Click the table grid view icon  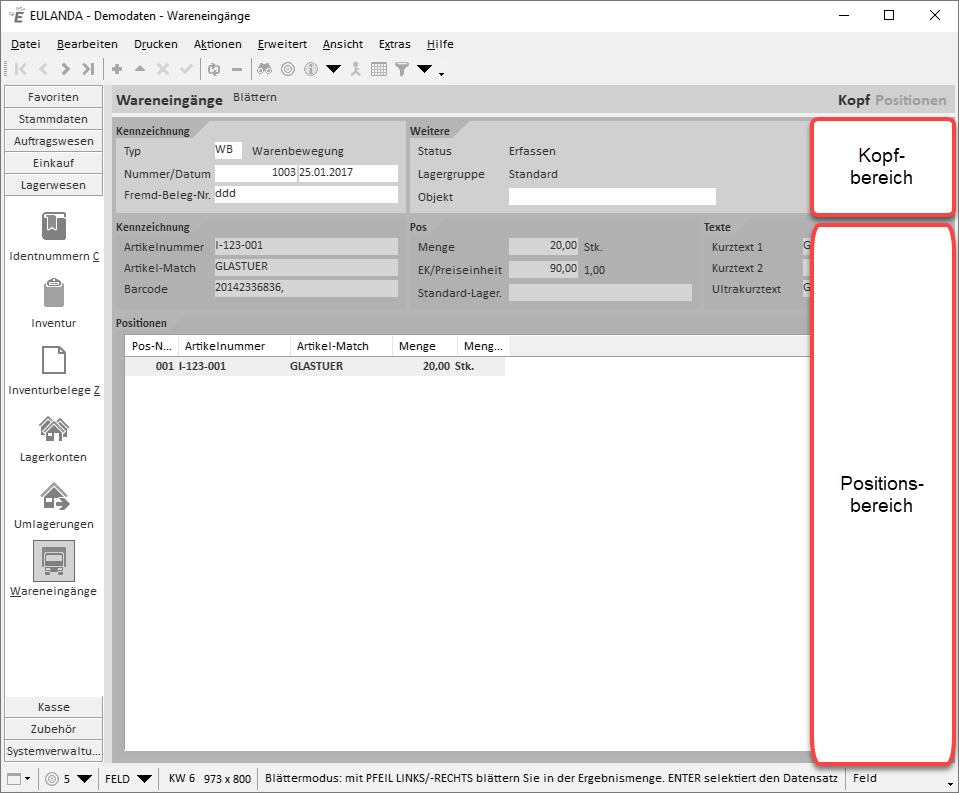coord(379,69)
